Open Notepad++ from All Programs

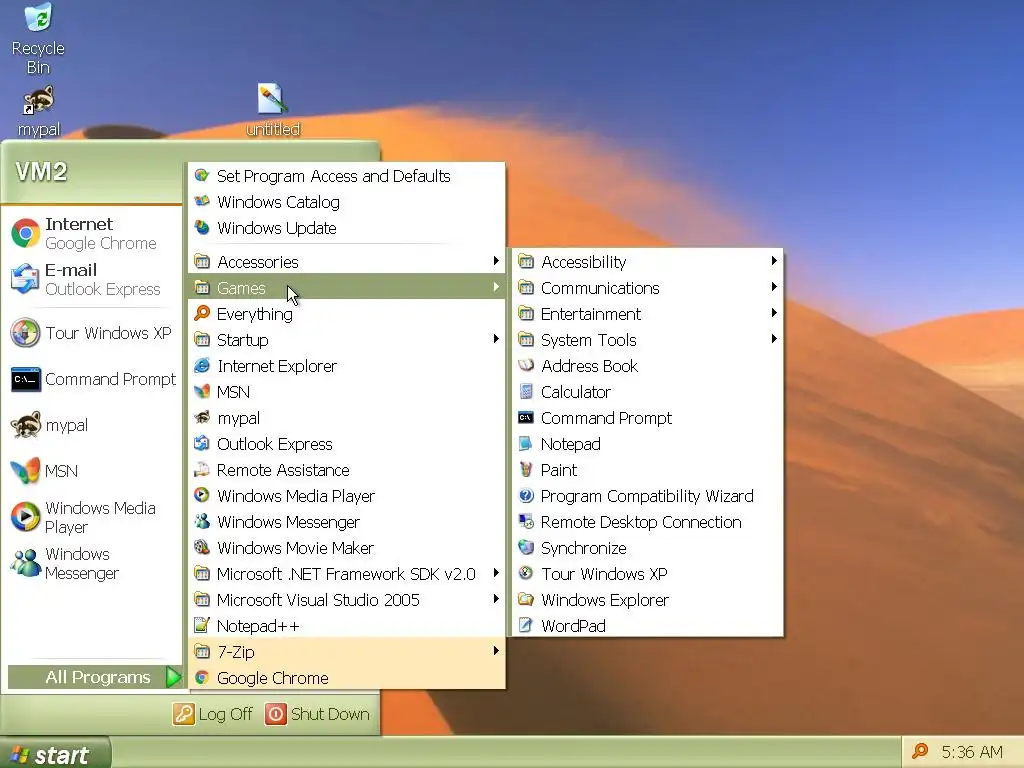(x=347, y=626)
